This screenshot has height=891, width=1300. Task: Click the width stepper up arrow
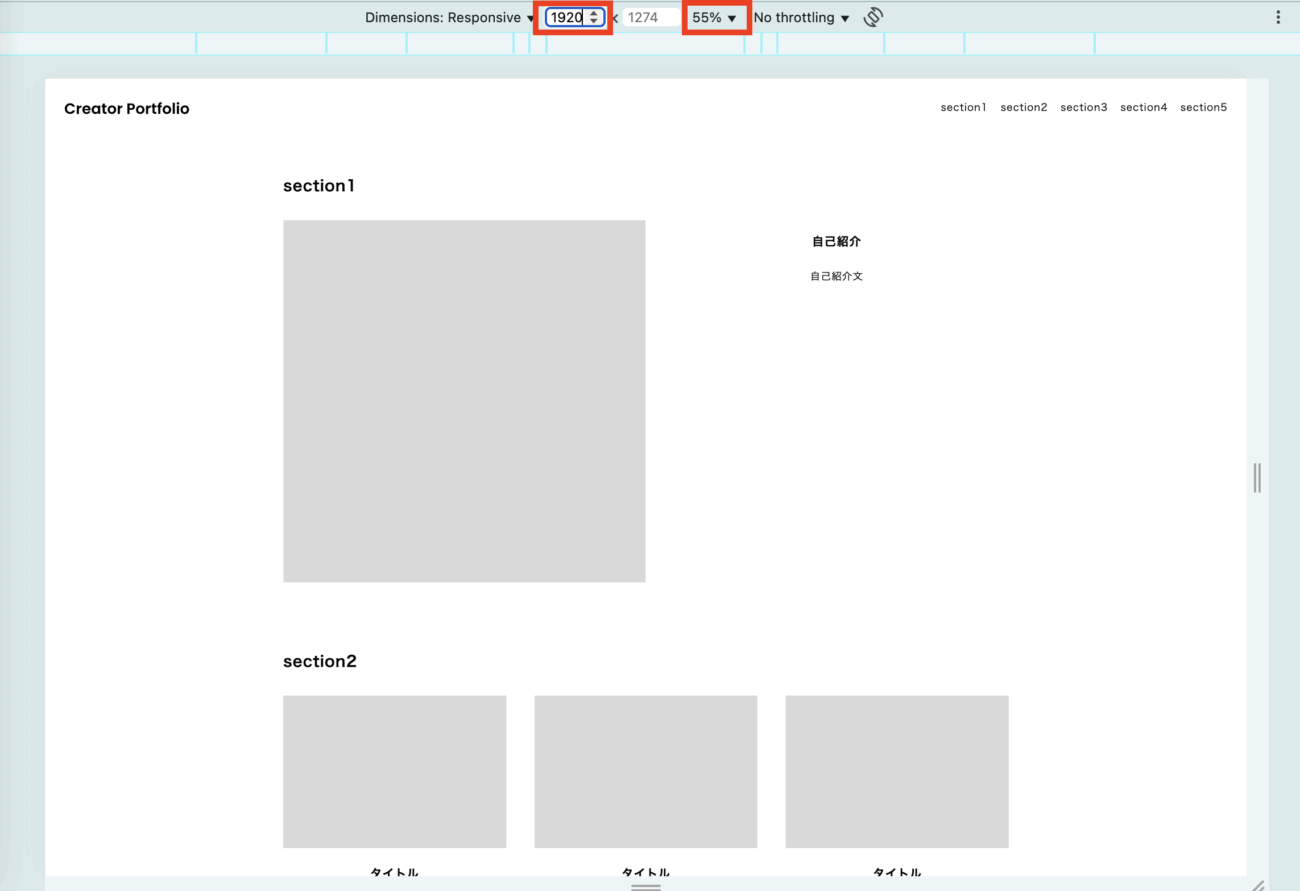coord(594,13)
